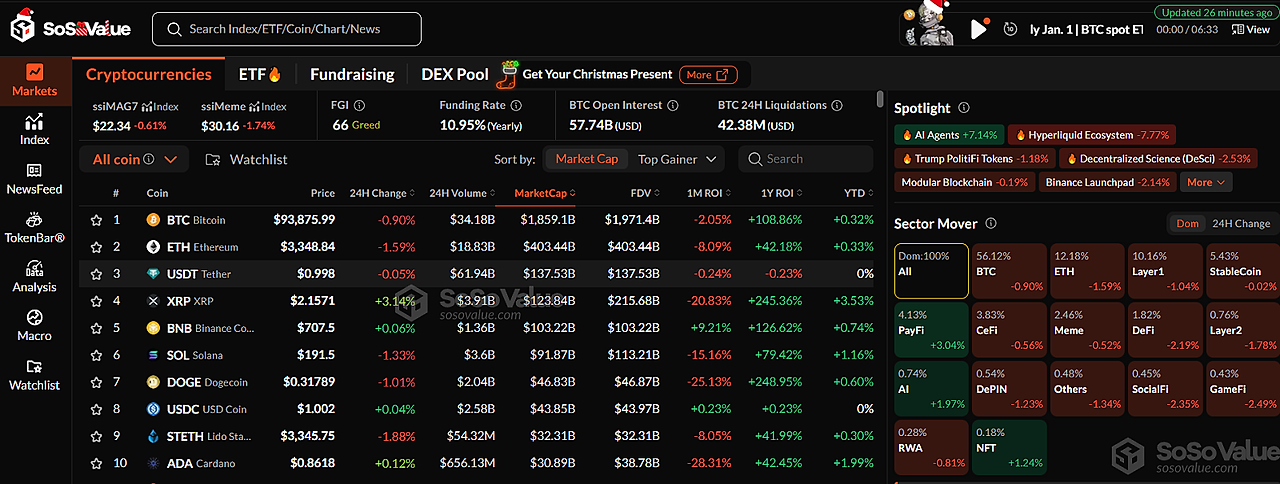Viewport: 1280px width, 484px height.
Task: Open NewsFeed in the sidebar
Action: click(x=35, y=178)
